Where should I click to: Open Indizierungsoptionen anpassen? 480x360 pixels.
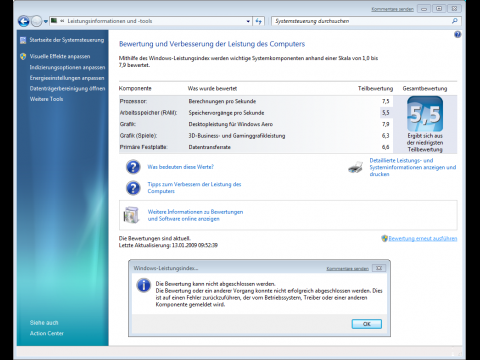pos(67,67)
